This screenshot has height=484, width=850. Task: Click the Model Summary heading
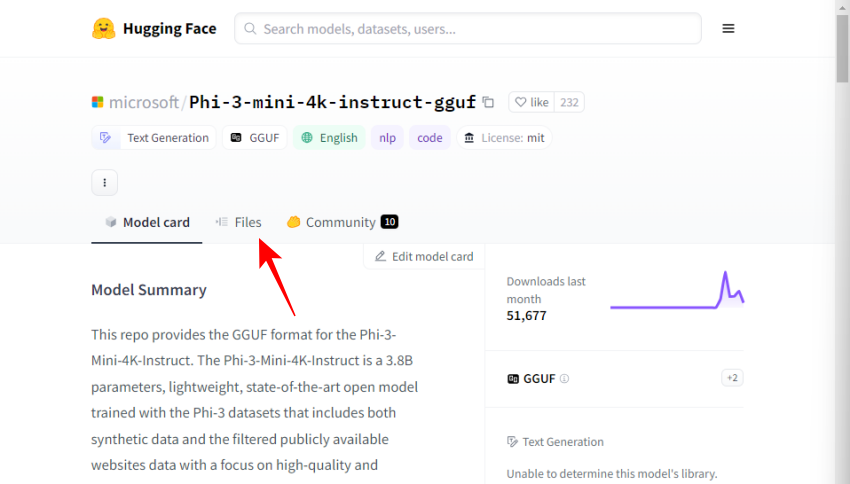pos(149,290)
